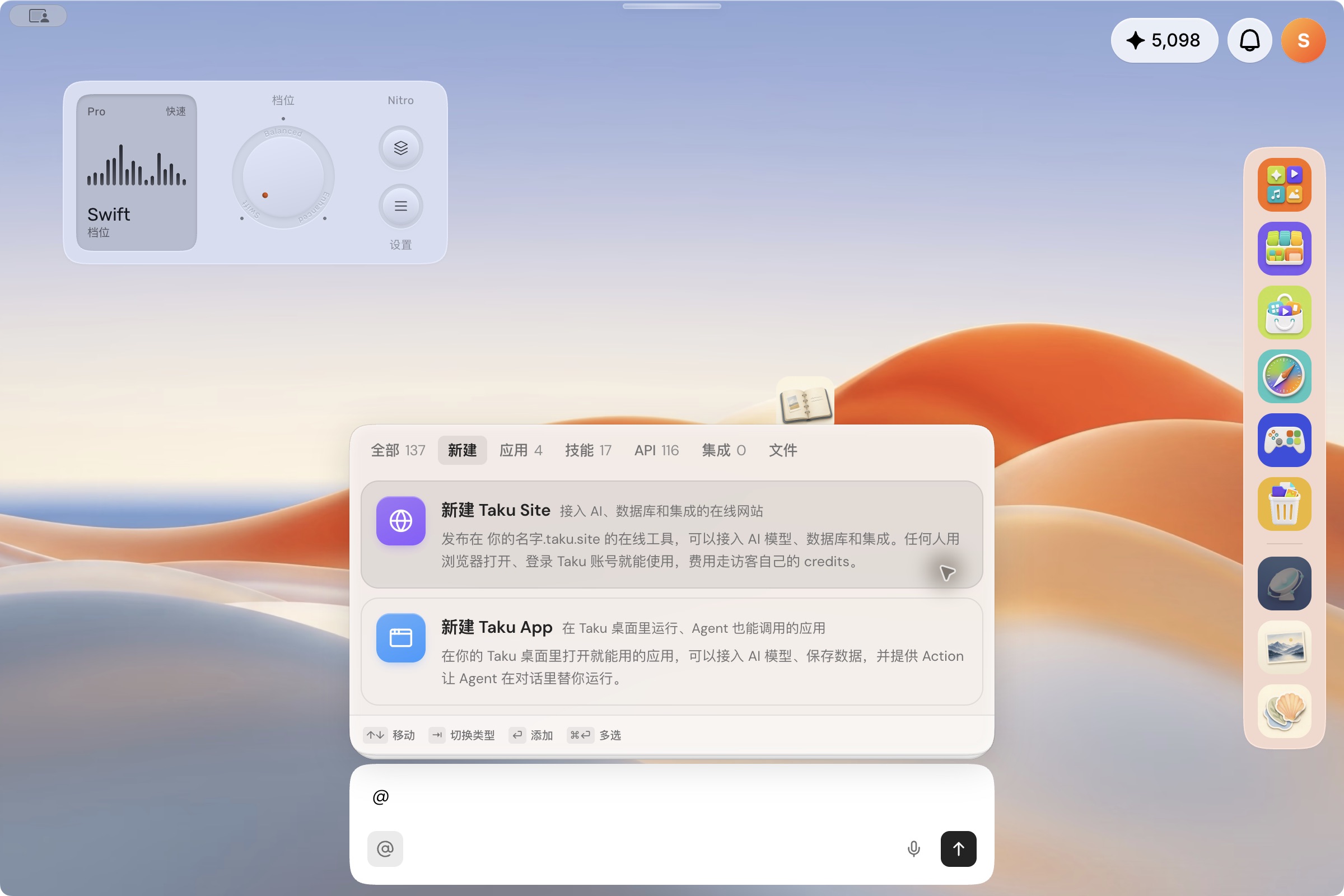Open the settings menu lines button
Viewport: 1344px width, 896px height.
click(400, 206)
